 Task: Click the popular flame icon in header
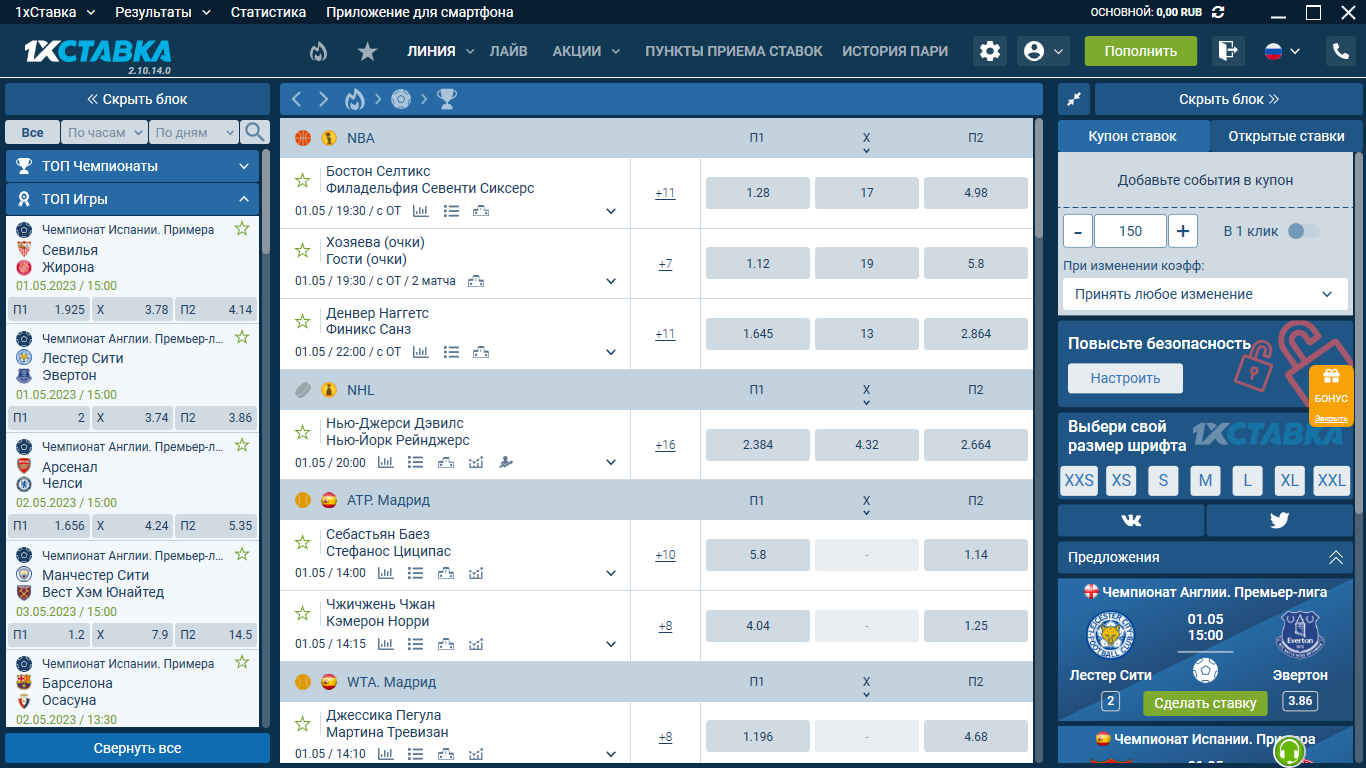[x=318, y=51]
